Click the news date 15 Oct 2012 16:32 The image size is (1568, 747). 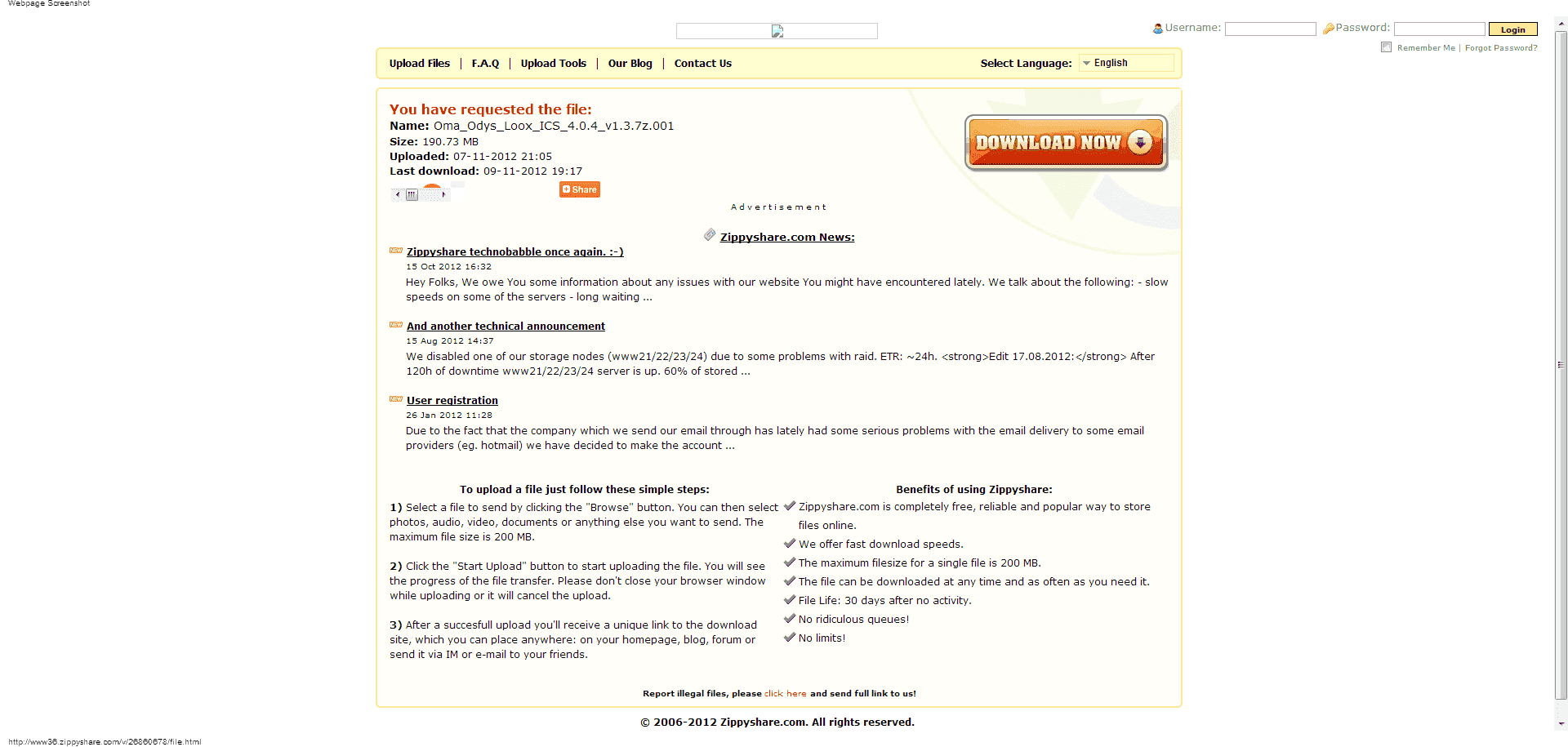pyautogui.click(x=448, y=266)
